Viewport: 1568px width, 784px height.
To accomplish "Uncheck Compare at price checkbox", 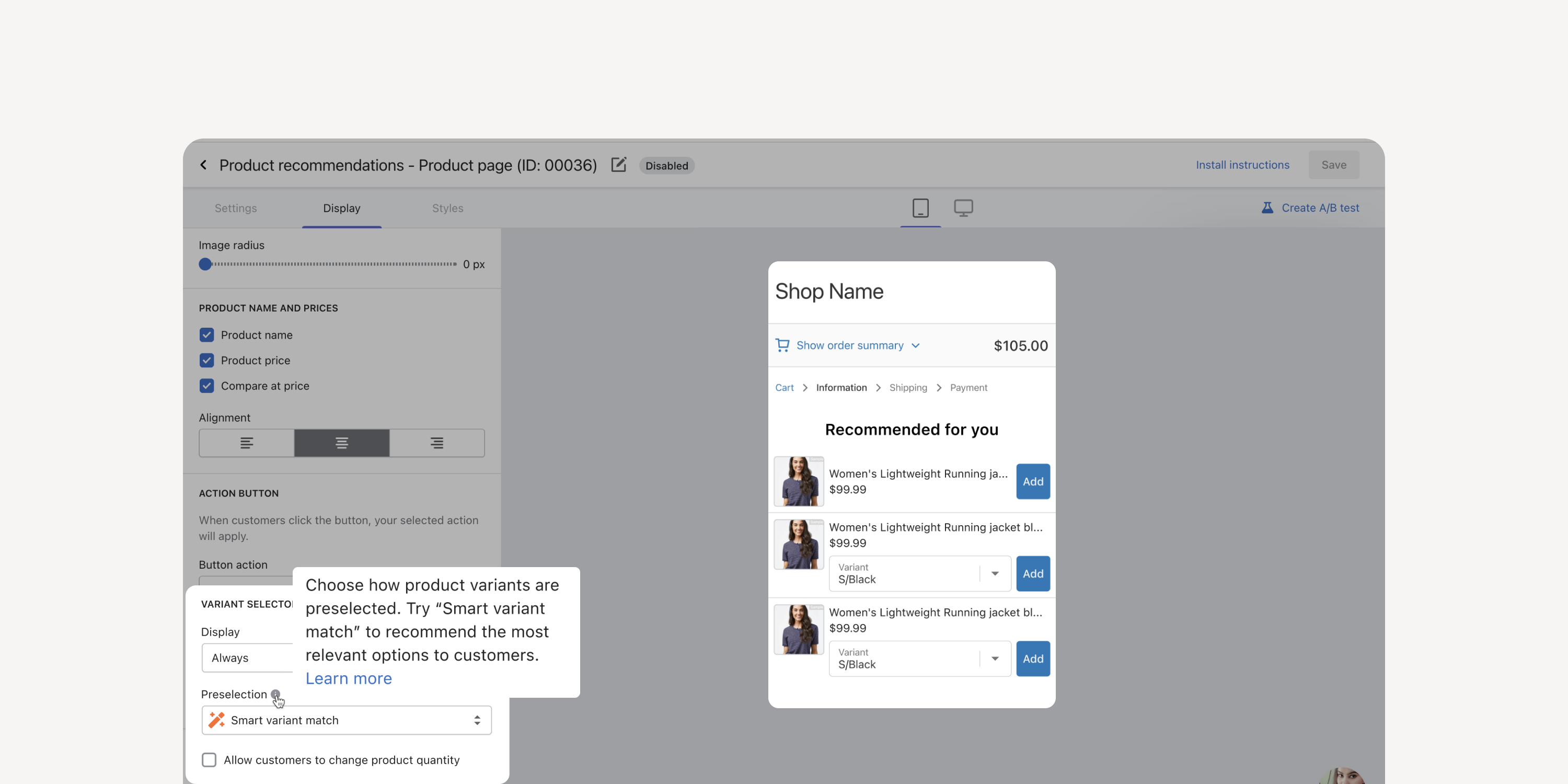I will tap(207, 386).
